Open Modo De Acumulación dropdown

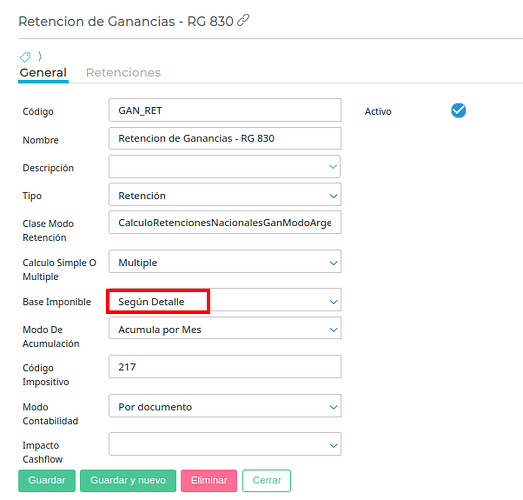225,328
